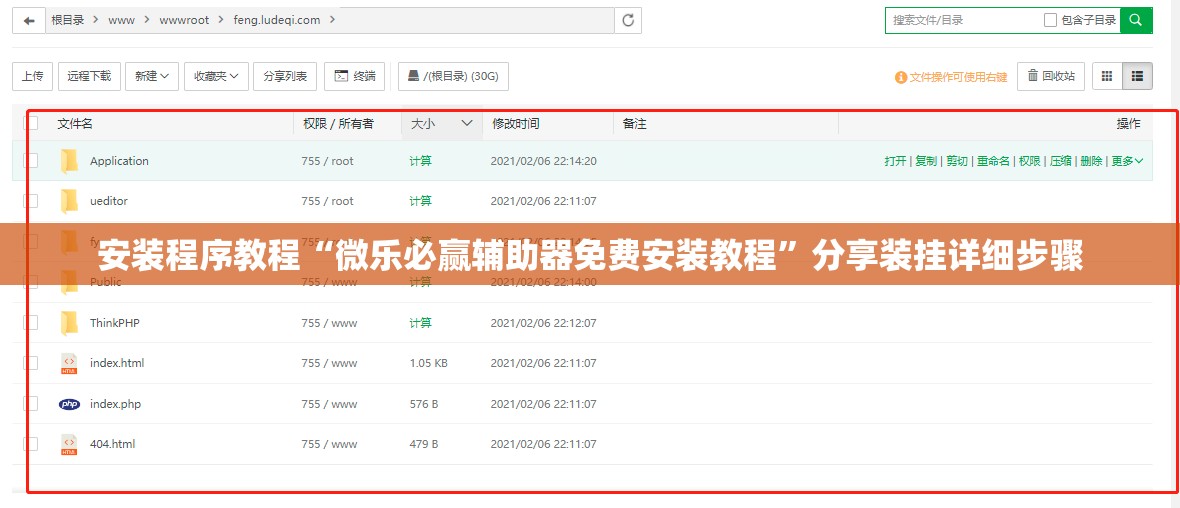Click the 404.html file icon

click(x=69, y=444)
